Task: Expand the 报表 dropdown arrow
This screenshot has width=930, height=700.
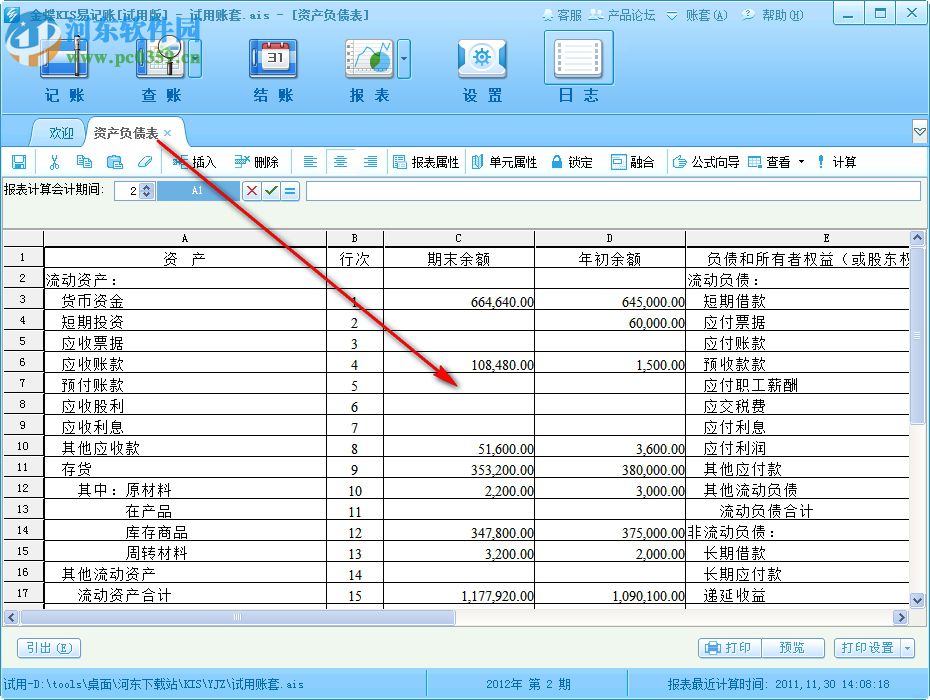Action: pyautogui.click(x=402, y=60)
